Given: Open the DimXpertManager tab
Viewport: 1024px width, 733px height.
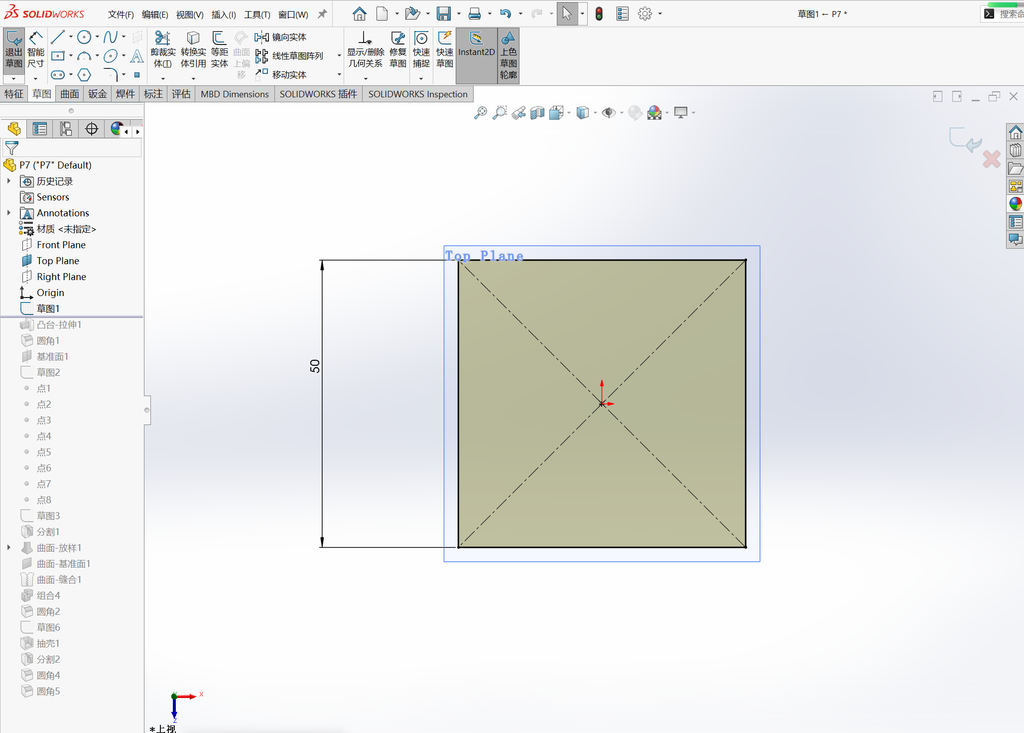Looking at the screenshot, I should click(91, 129).
